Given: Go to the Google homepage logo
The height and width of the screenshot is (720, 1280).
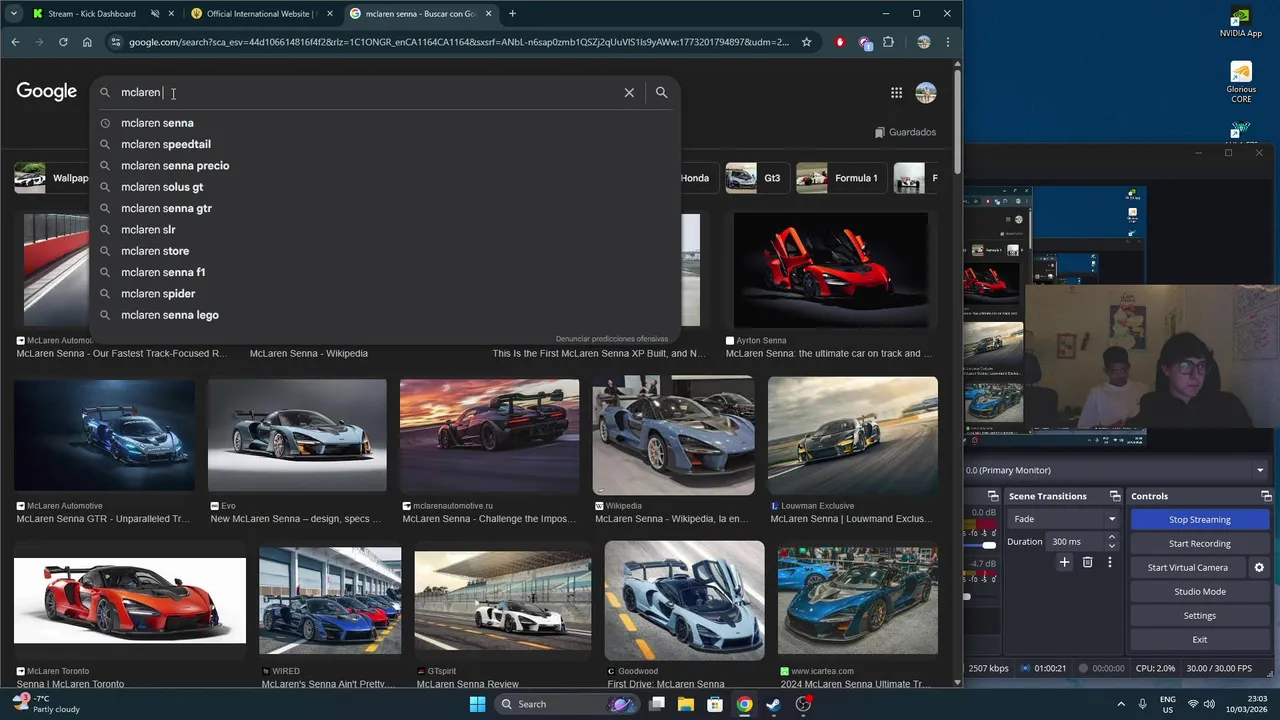Looking at the screenshot, I should click(x=46, y=92).
